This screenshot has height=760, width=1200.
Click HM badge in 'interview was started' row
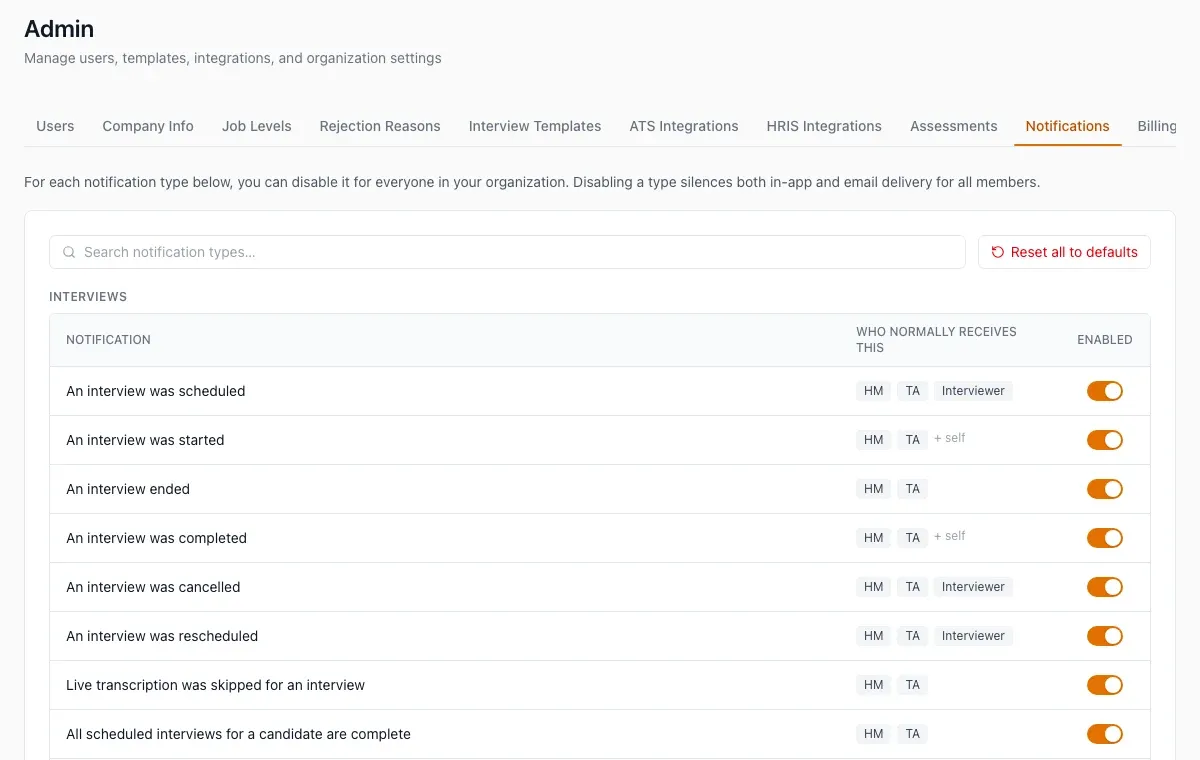(874, 440)
